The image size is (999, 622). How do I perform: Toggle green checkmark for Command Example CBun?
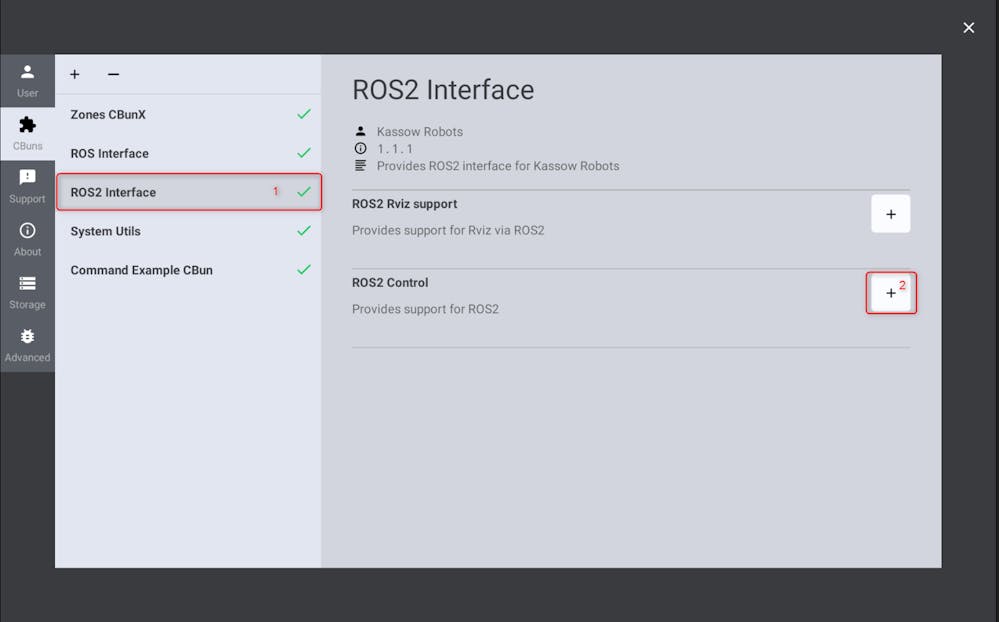(304, 270)
